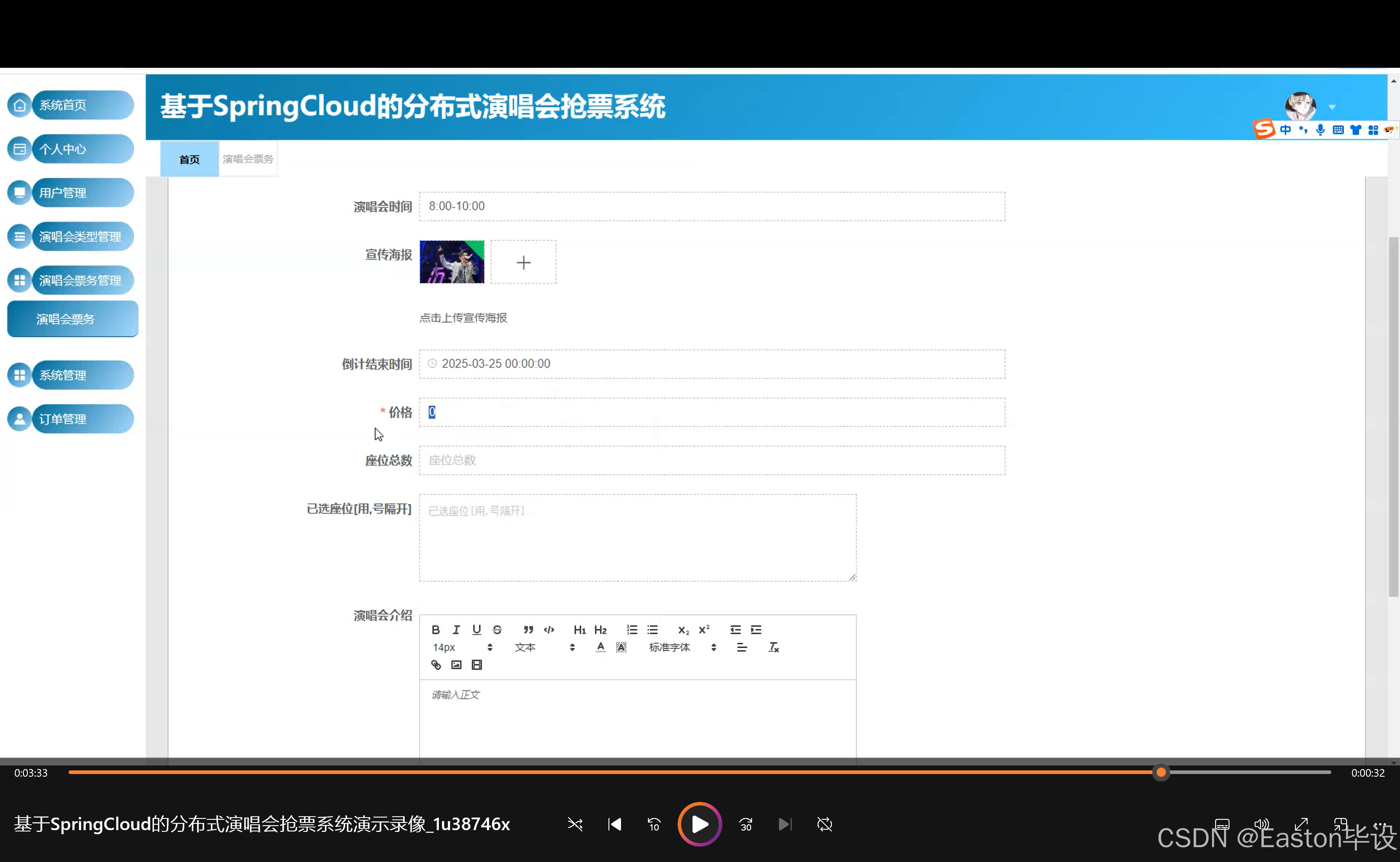The width and height of the screenshot is (1400, 862).
Task: Enable ordered list formatting
Action: point(631,629)
